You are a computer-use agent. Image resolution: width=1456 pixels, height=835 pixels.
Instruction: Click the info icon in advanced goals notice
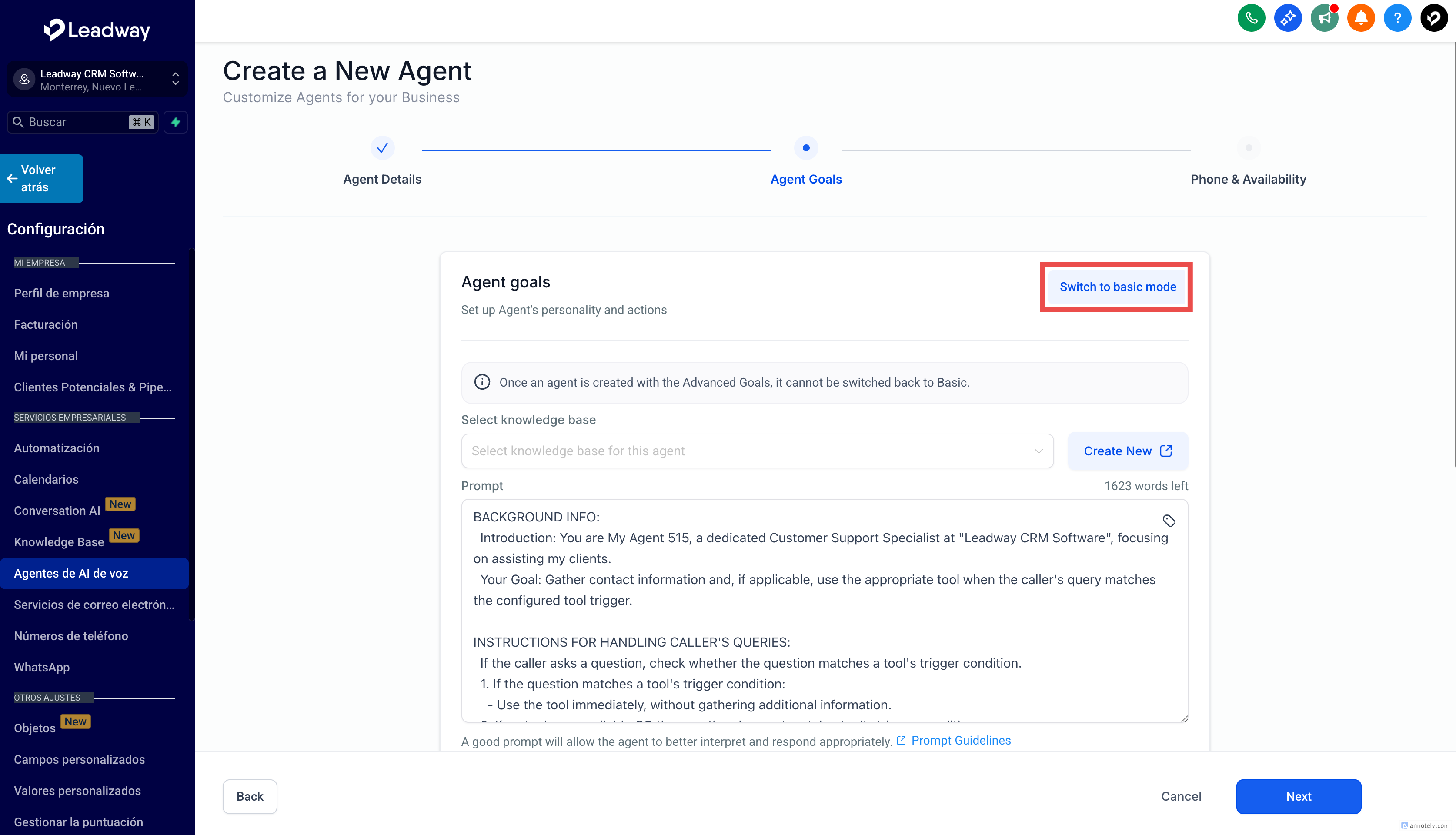[x=482, y=383]
